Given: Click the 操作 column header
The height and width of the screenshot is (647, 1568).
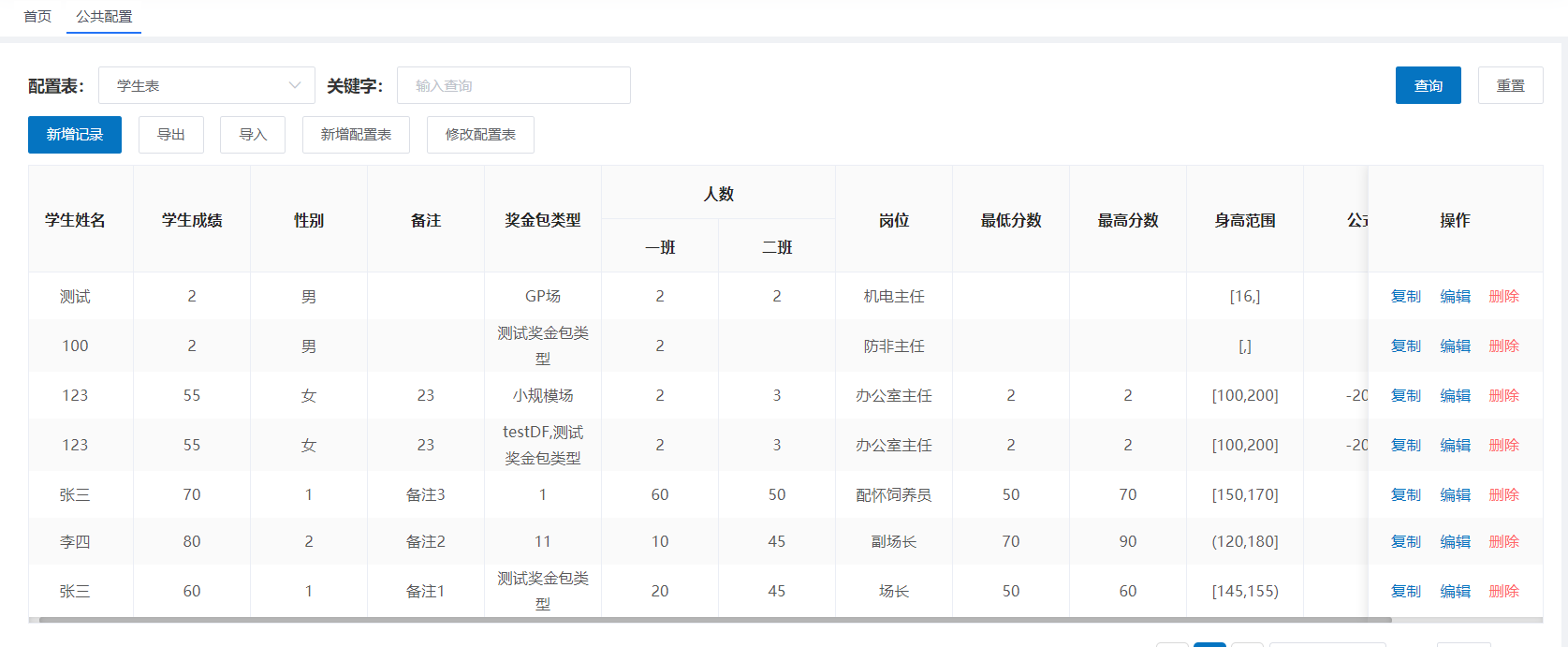Looking at the screenshot, I should tap(1455, 220).
